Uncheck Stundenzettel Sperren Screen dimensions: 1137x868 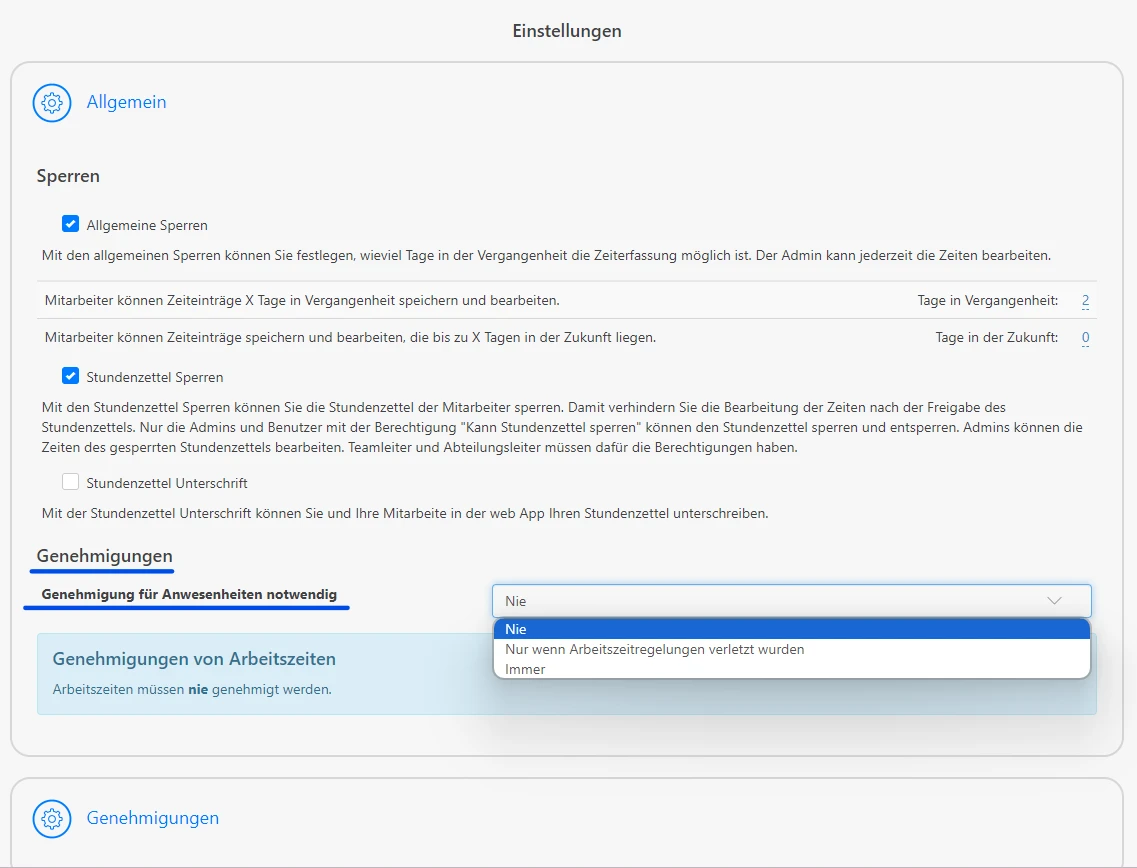coord(70,377)
